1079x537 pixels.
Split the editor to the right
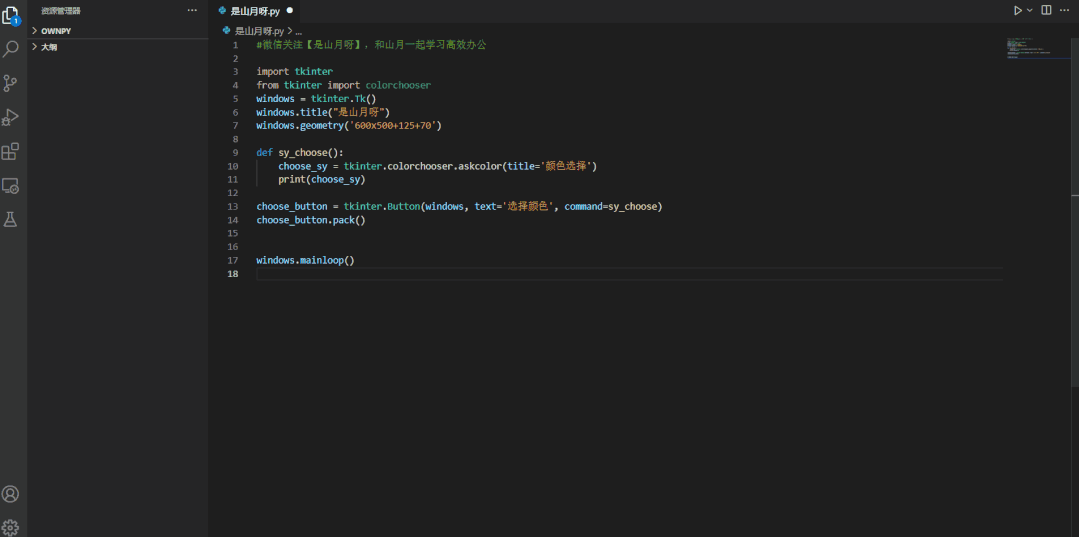click(1046, 10)
